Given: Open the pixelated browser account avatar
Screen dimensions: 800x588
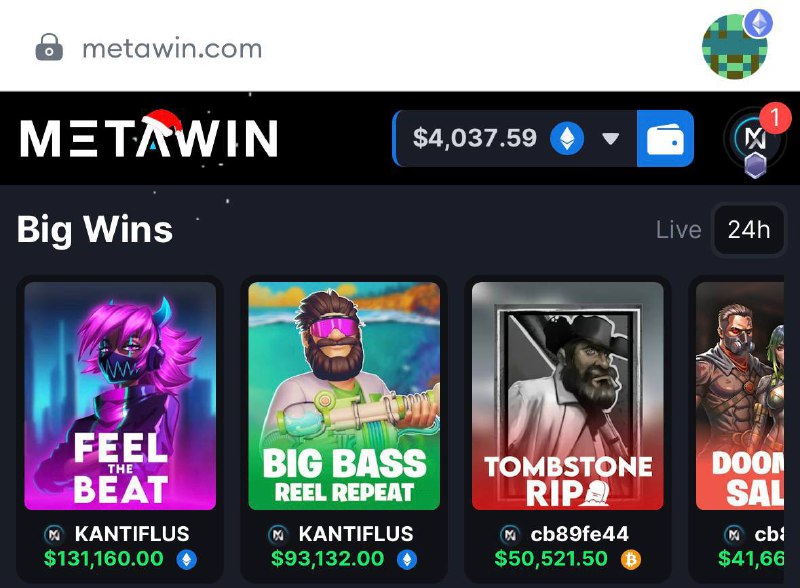Looking at the screenshot, I should (x=735, y=46).
